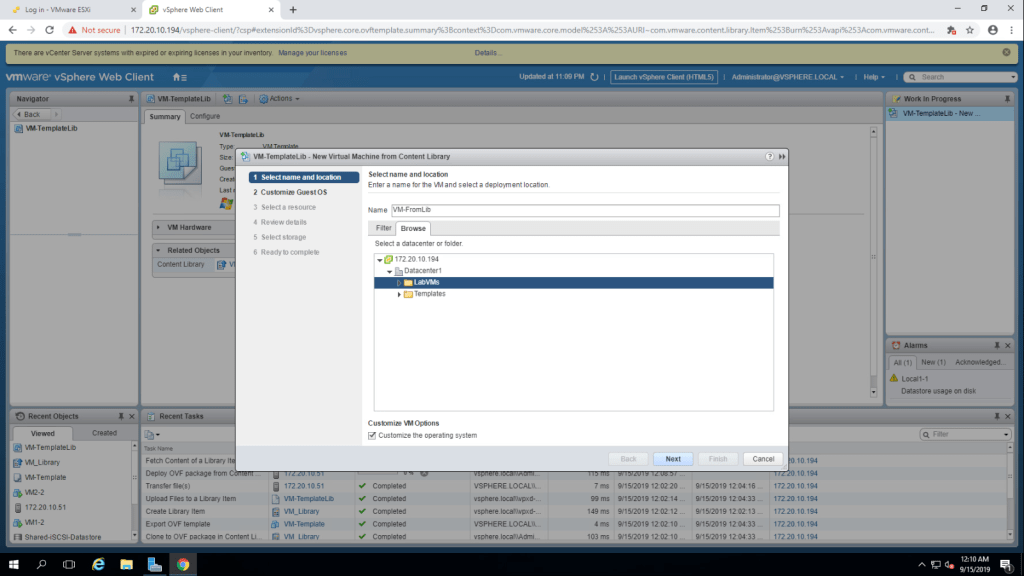1024x576 pixels.
Task: Click the vSphere home icon
Action: 177,77
